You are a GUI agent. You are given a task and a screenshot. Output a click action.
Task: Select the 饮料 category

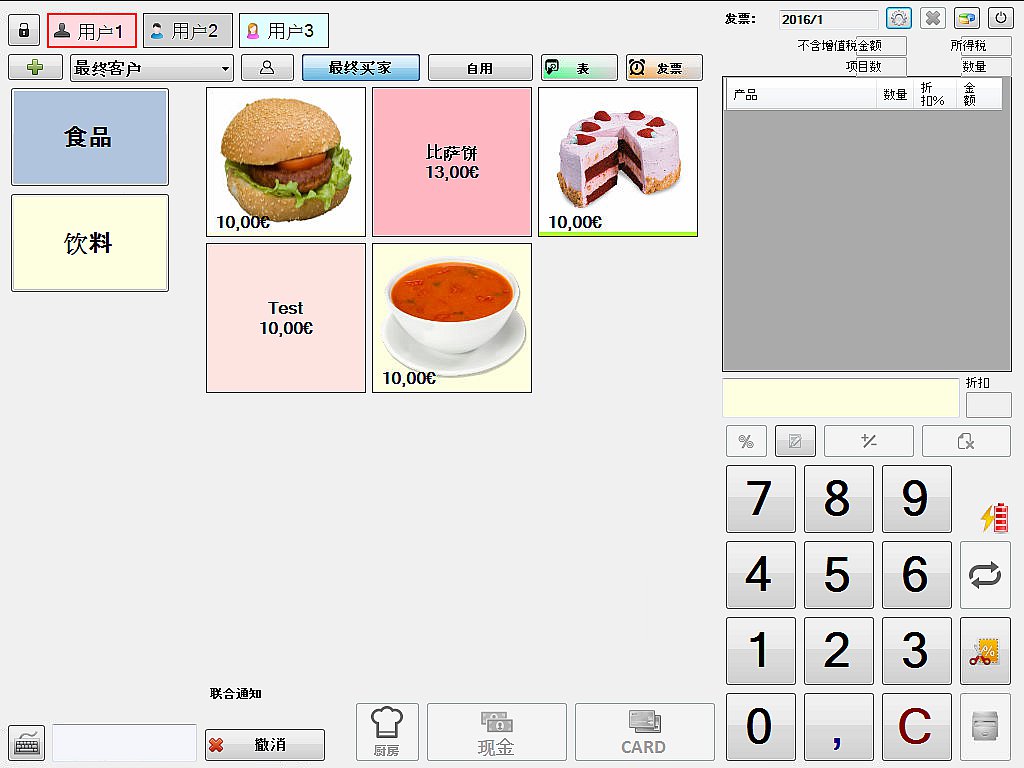click(x=90, y=243)
